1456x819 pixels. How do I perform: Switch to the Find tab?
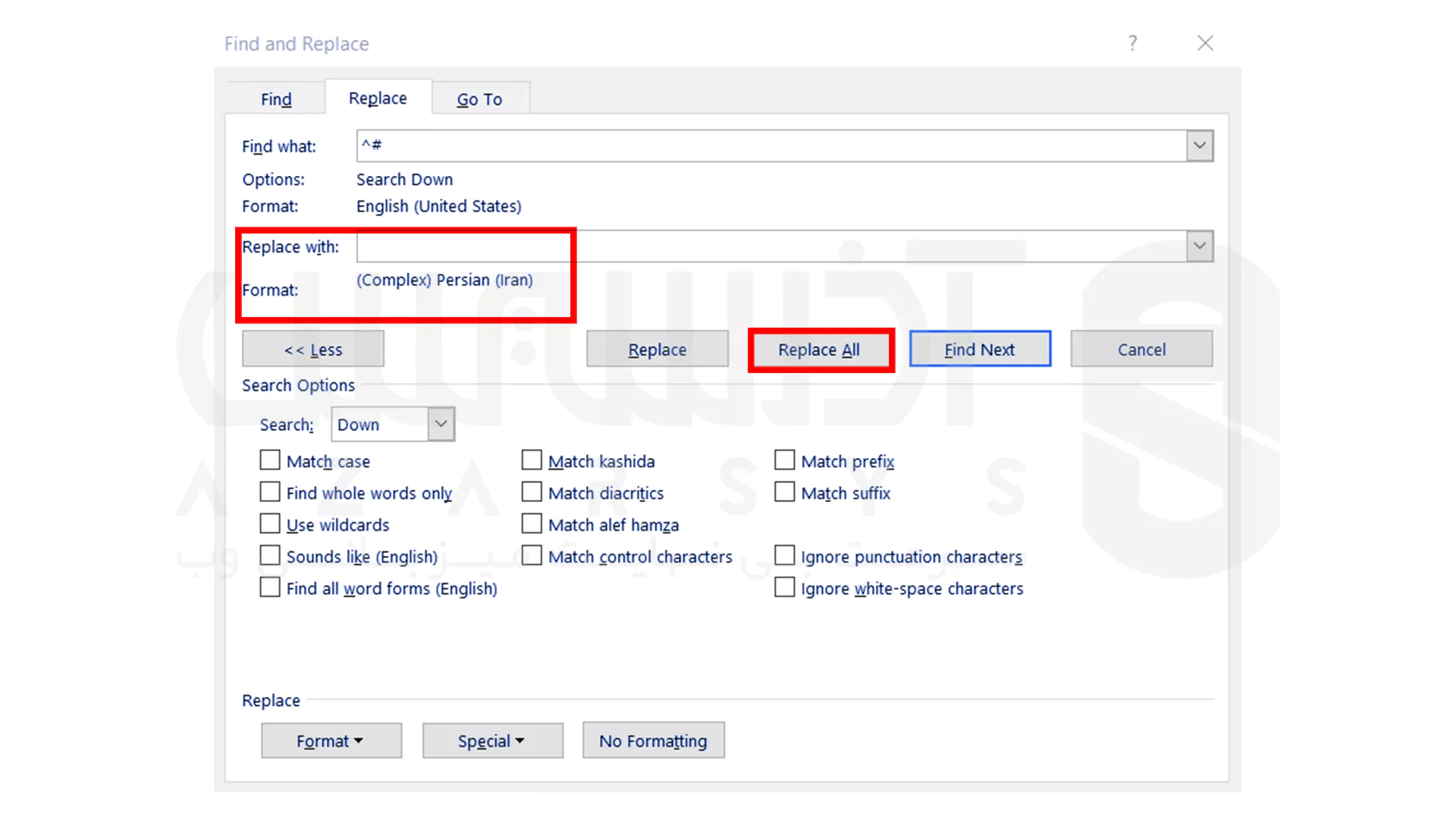(x=276, y=98)
